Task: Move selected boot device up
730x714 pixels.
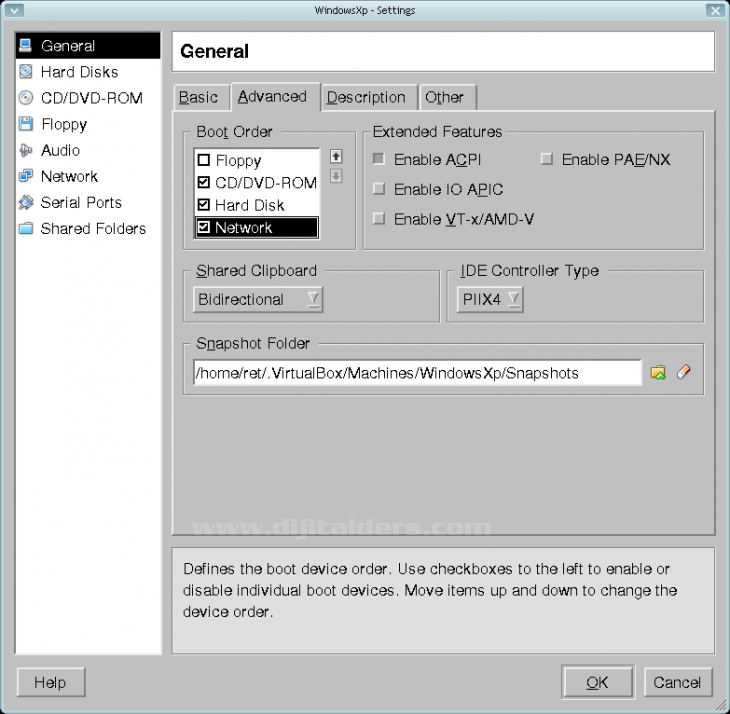Action: coord(336,156)
